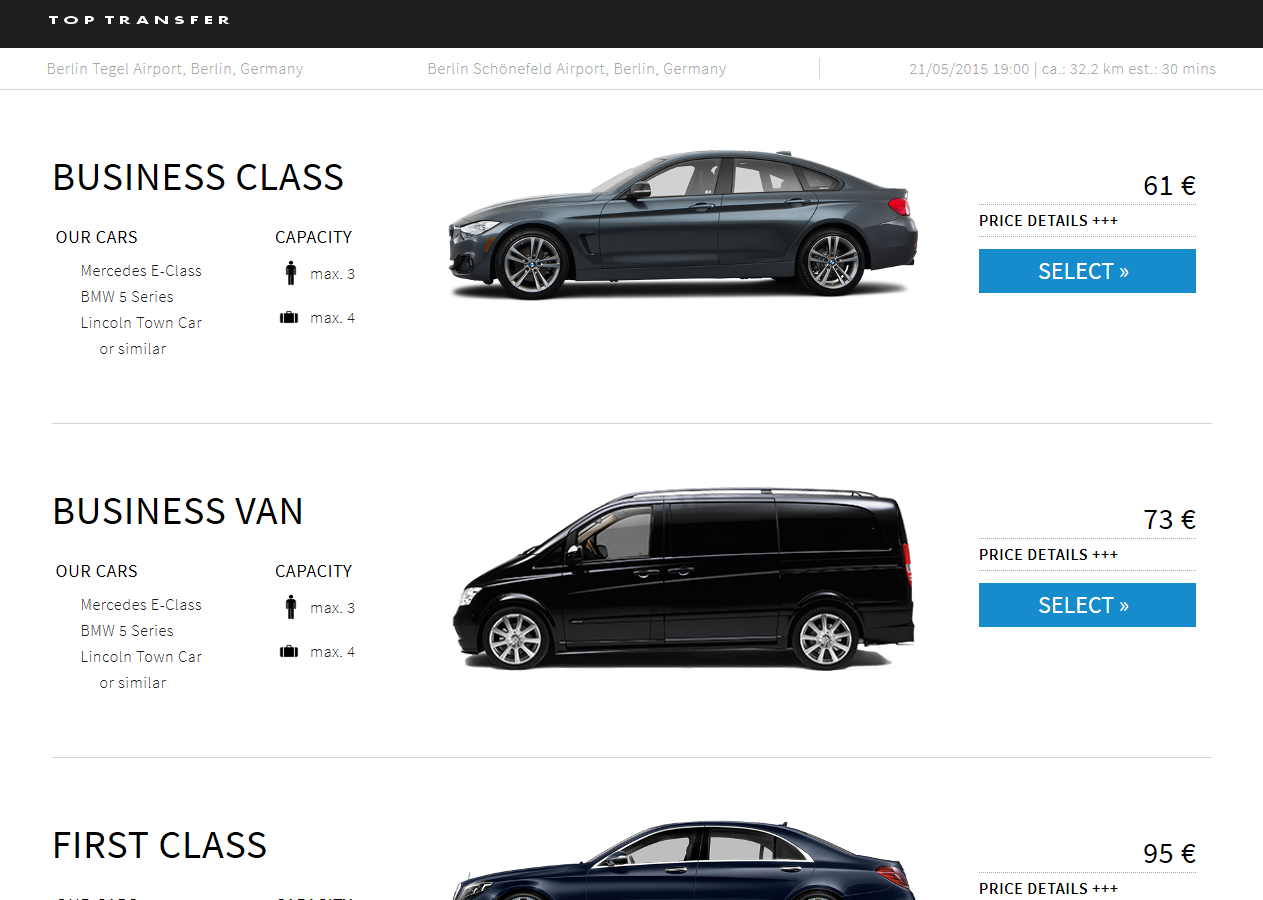Click the BUSINESS VAN heading

[178, 511]
